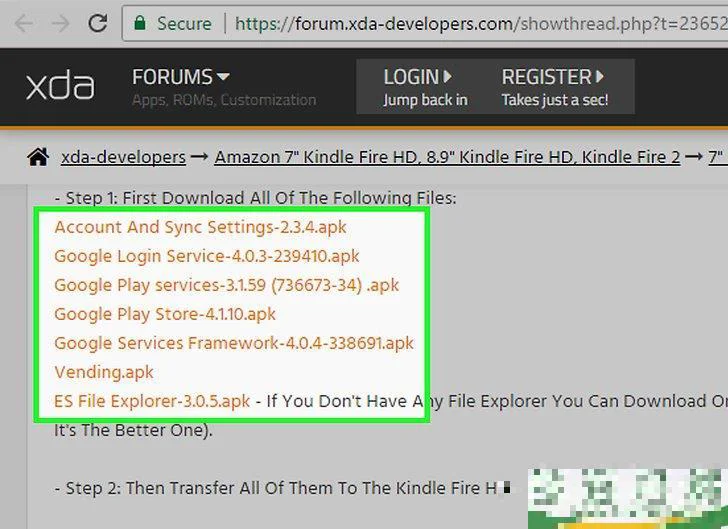Download ES File Explorer-3.0.5.apk
Viewport: 728px width, 529px height.
(x=152, y=401)
